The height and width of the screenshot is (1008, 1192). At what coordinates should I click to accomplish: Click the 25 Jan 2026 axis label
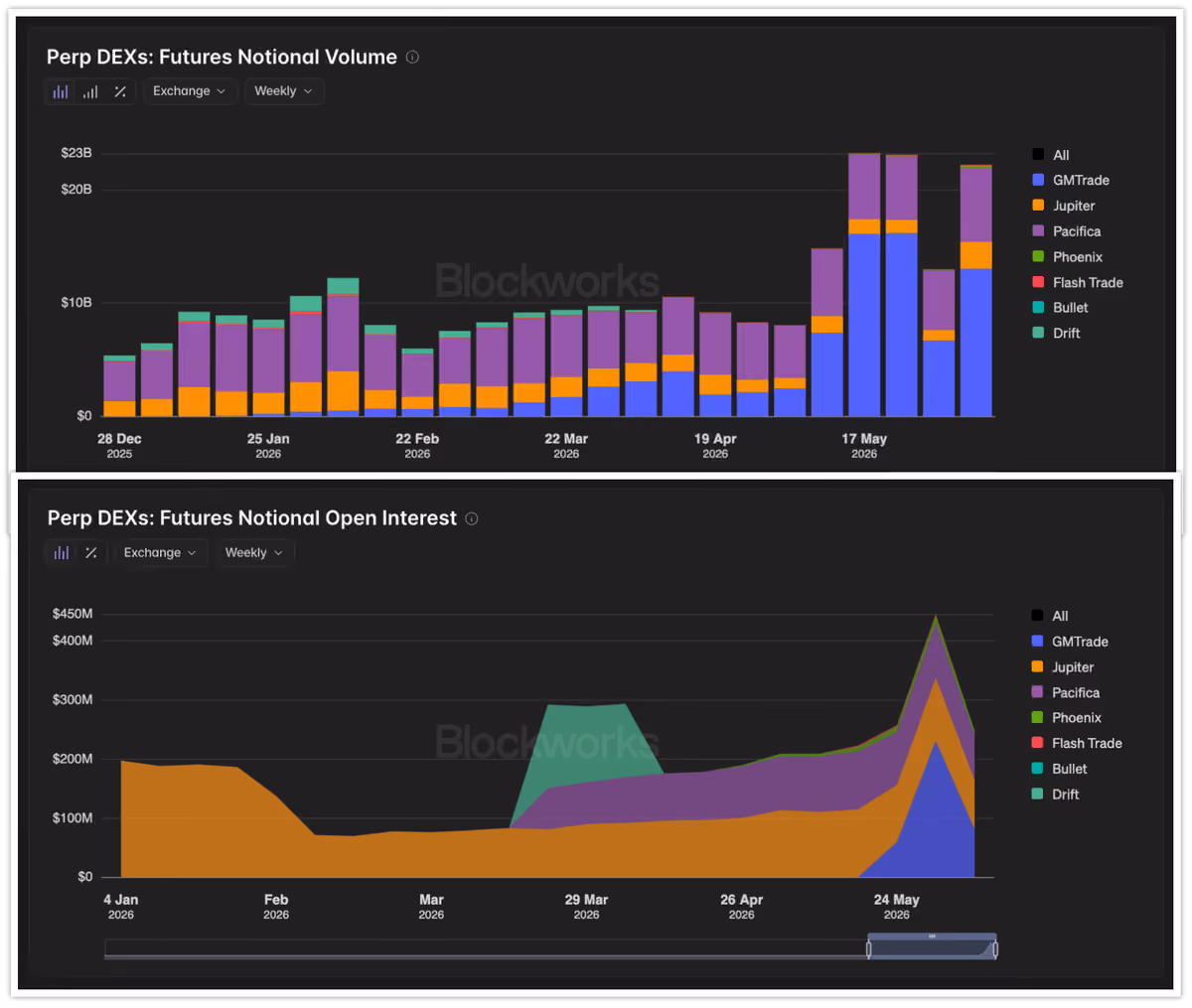point(268,446)
